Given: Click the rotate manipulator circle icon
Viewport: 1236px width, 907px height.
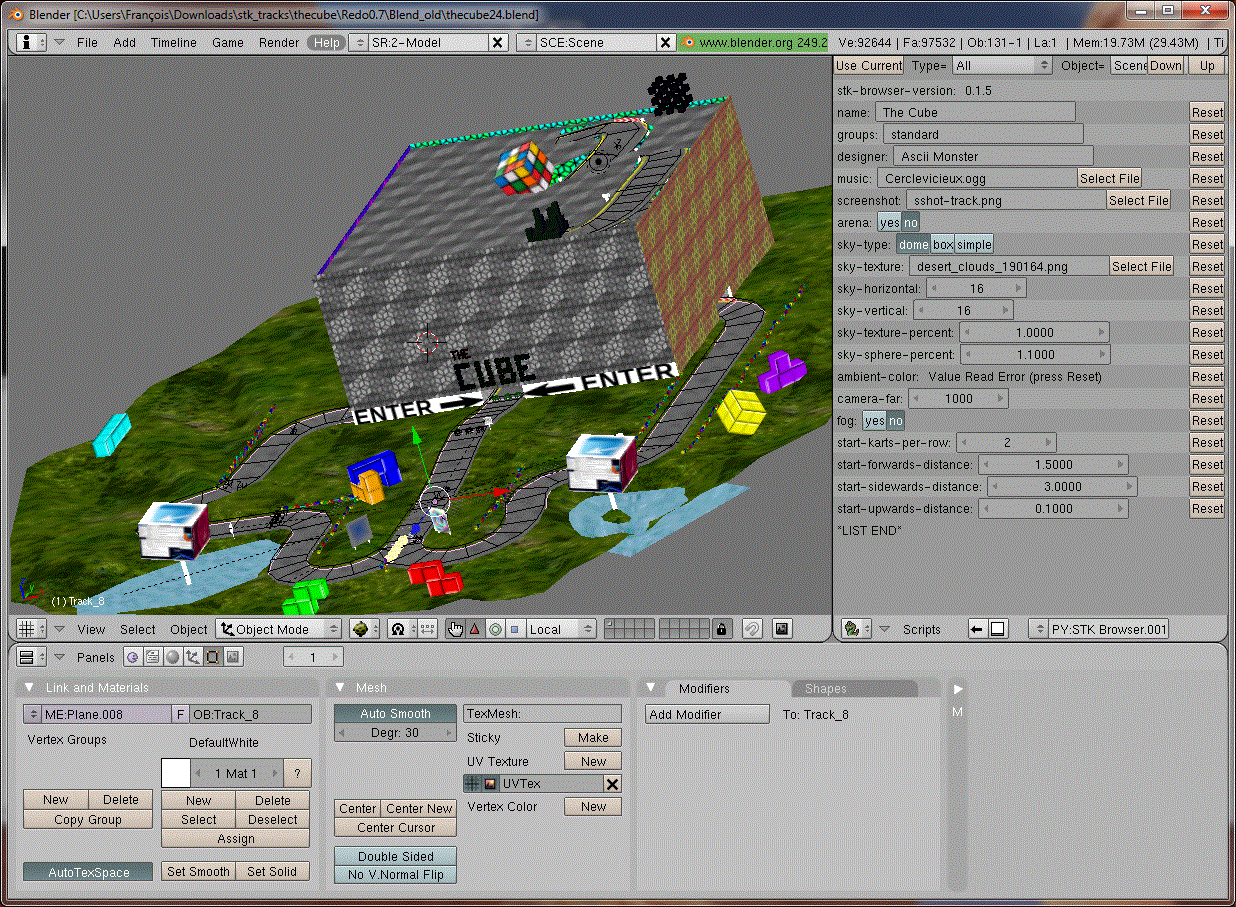Looking at the screenshot, I should pos(494,629).
